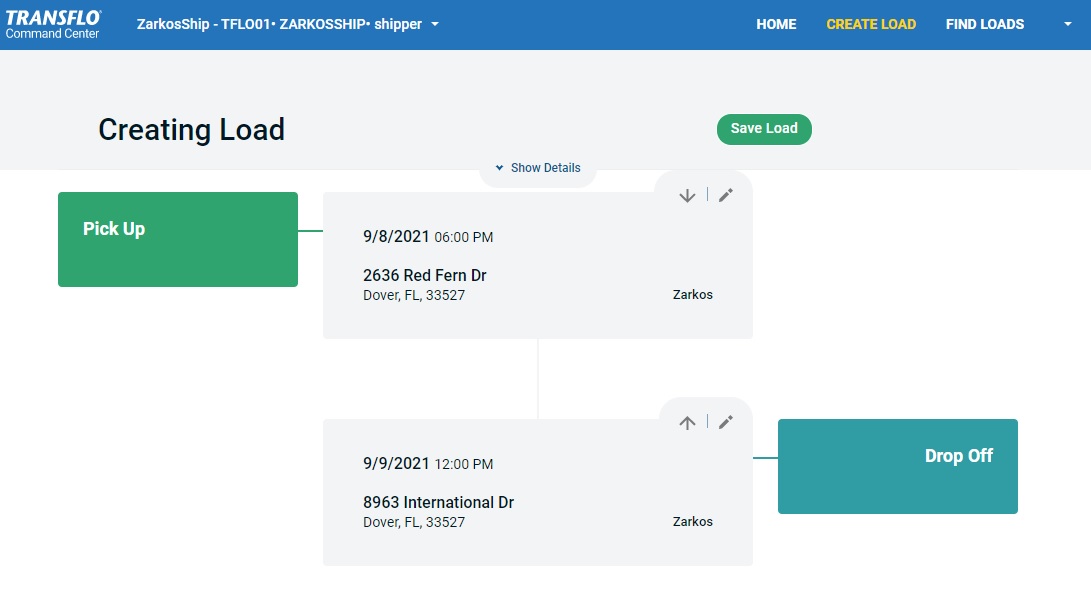The width and height of the screenshot is (1091, 590).
Task: Open the ZarkosShip shipper dropdown
Action: tap(287, 24)
